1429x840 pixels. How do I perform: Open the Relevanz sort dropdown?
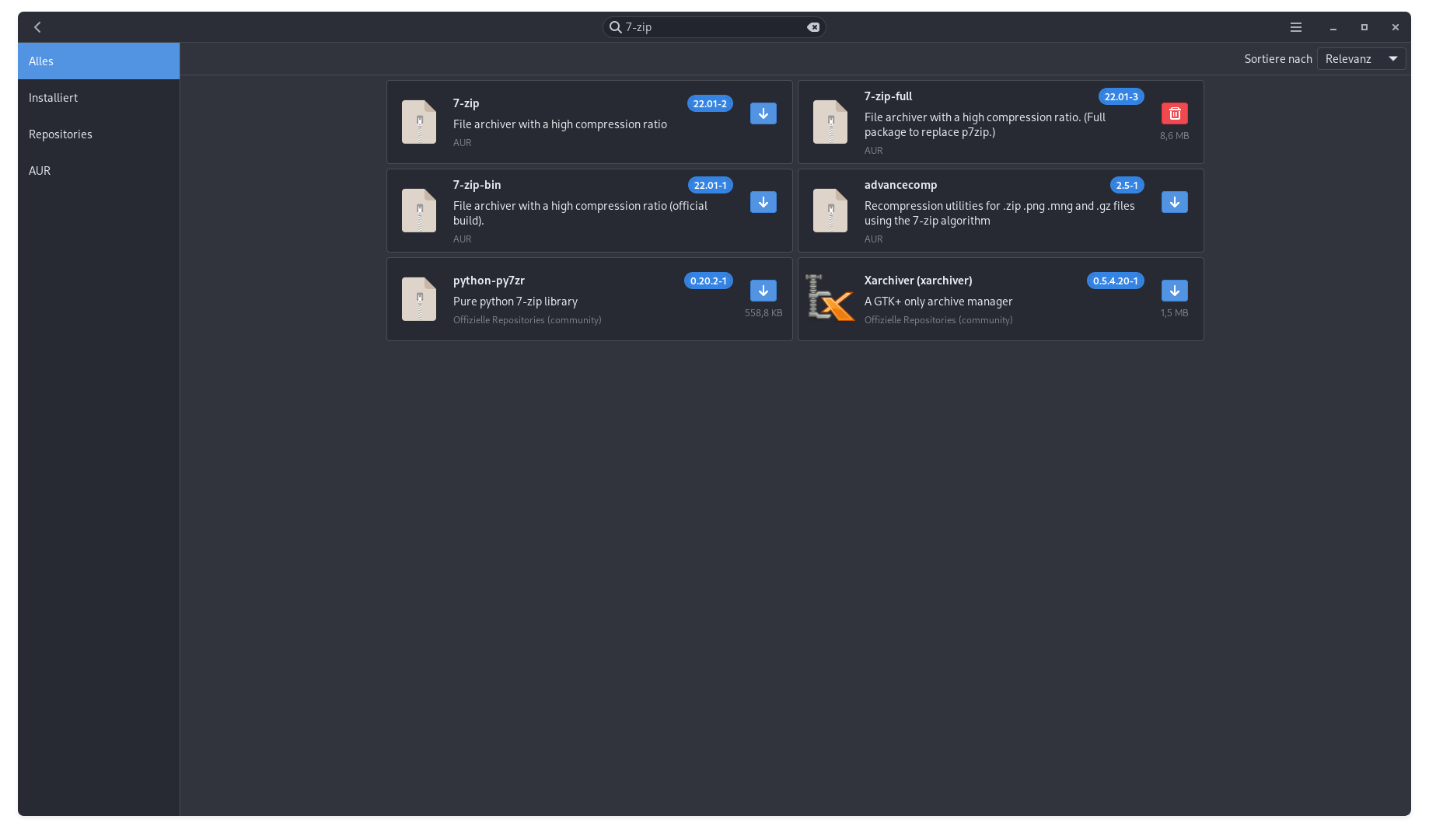point(1361,59)
